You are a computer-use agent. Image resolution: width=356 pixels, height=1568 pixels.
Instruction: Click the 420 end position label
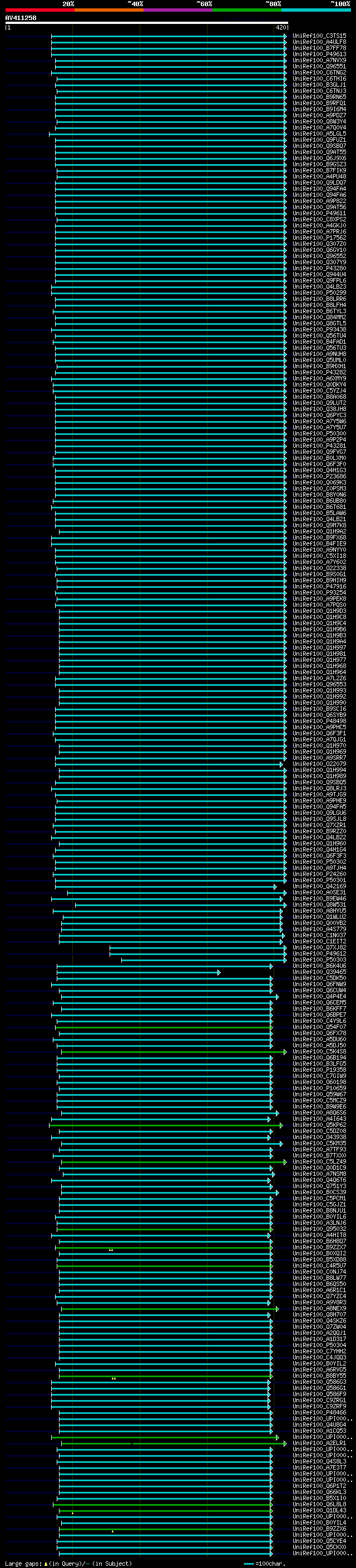[x=280, y=27]
